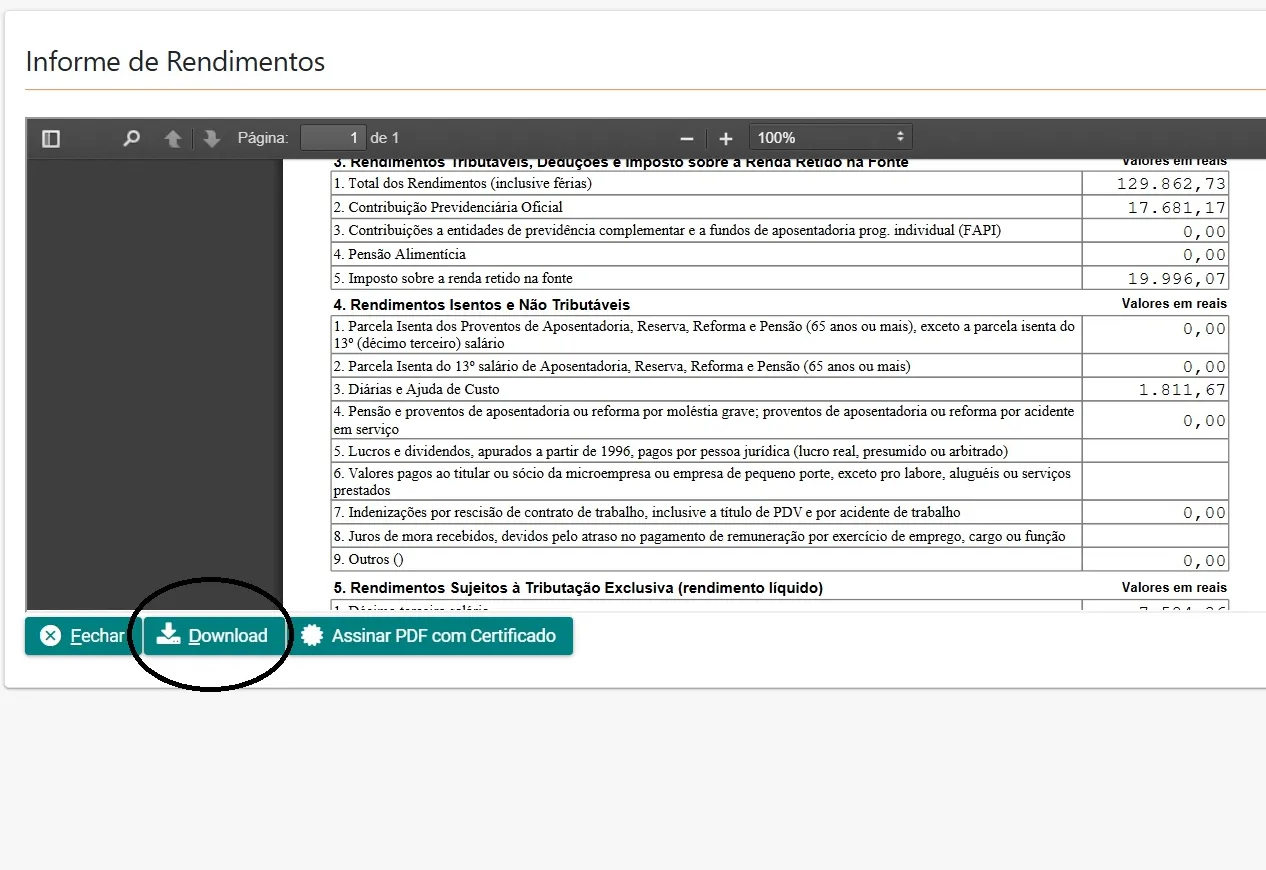Navigate to the next page
The image size is (1266, 870).
coord(210,137)
